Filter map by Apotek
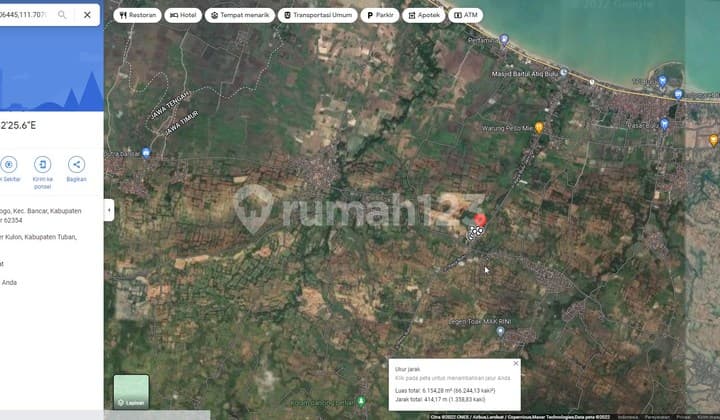The width and height of the screenshot is (720, 420). pos(423,15)
